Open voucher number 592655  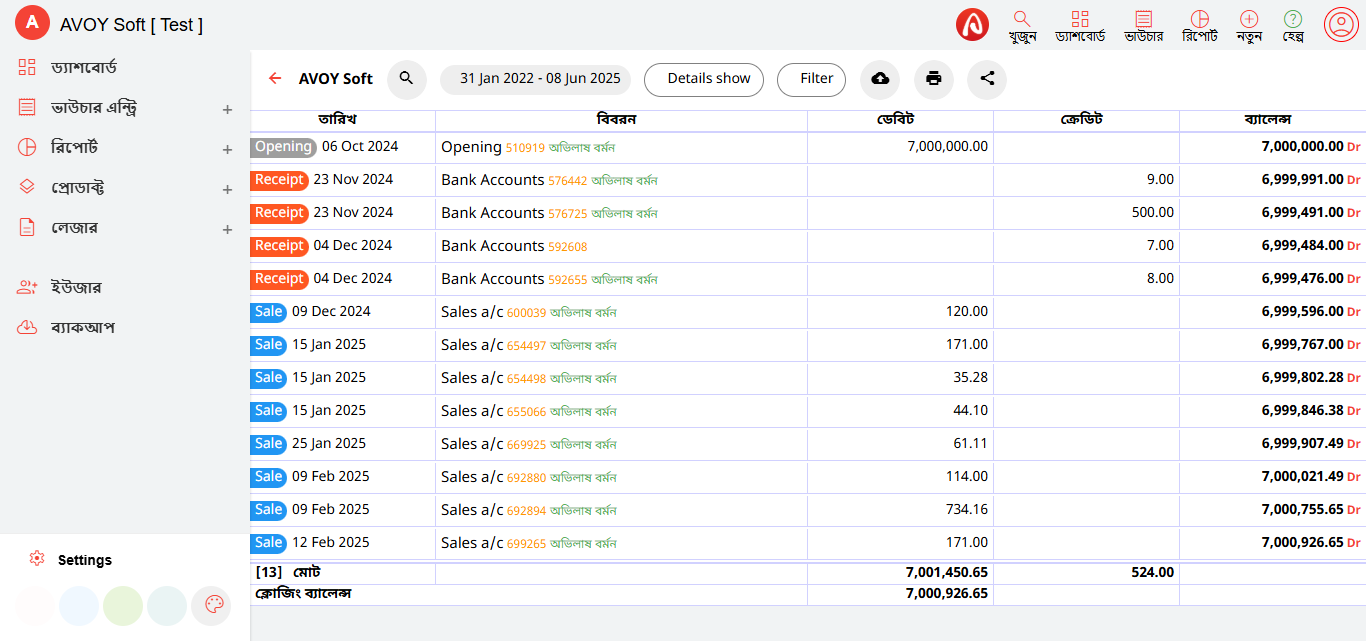click(568, 280)
